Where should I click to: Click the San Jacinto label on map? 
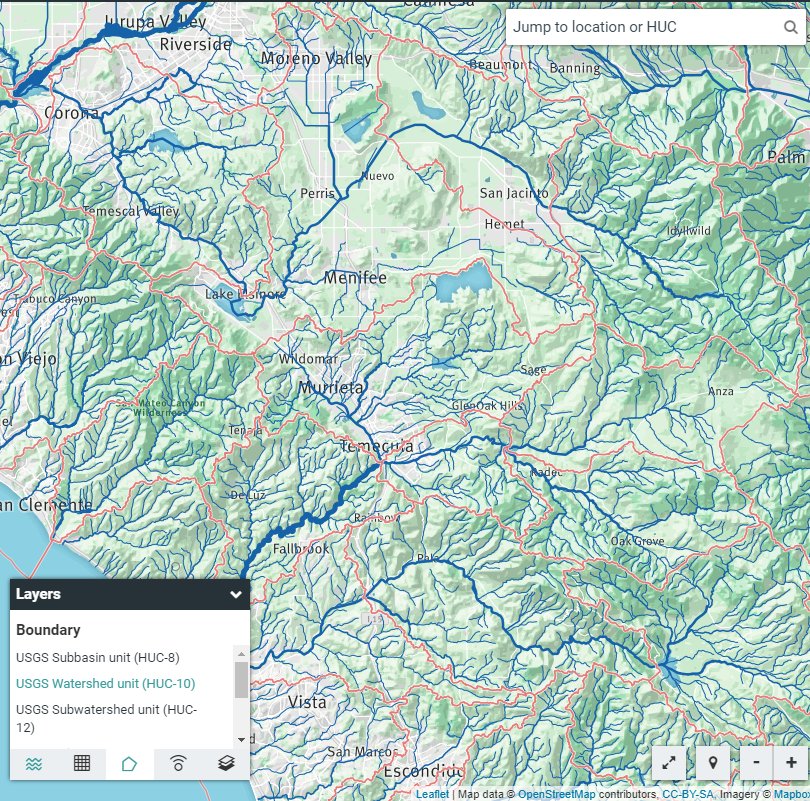tap(514, 193)
